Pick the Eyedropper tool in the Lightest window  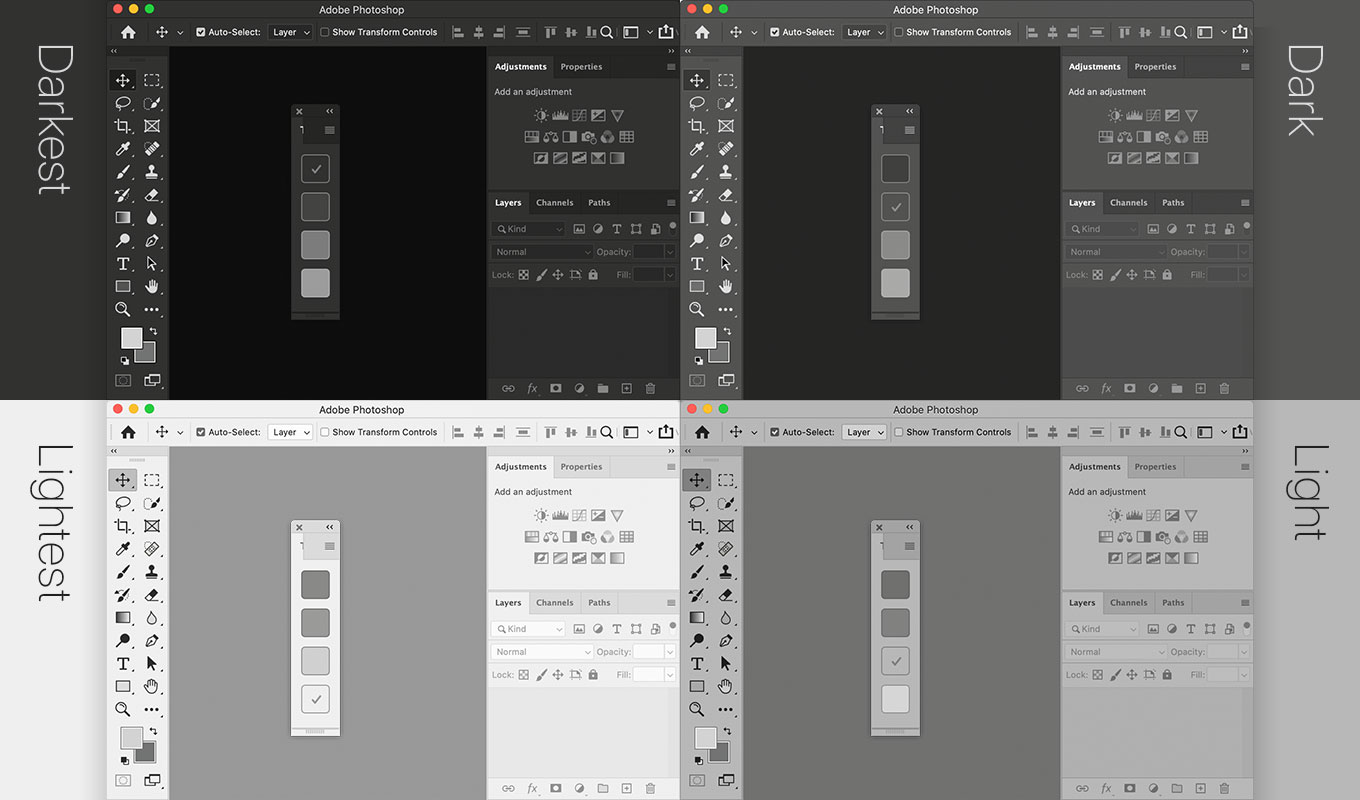pos(123,549)
